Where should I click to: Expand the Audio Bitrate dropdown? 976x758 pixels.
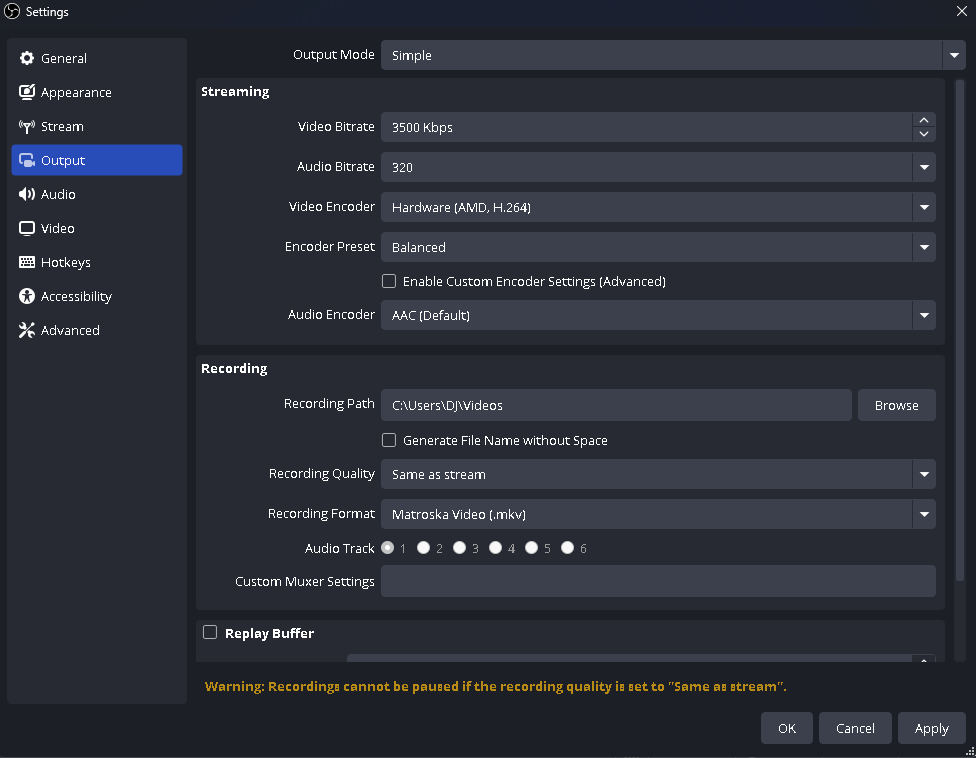click(x=658, y=167)
